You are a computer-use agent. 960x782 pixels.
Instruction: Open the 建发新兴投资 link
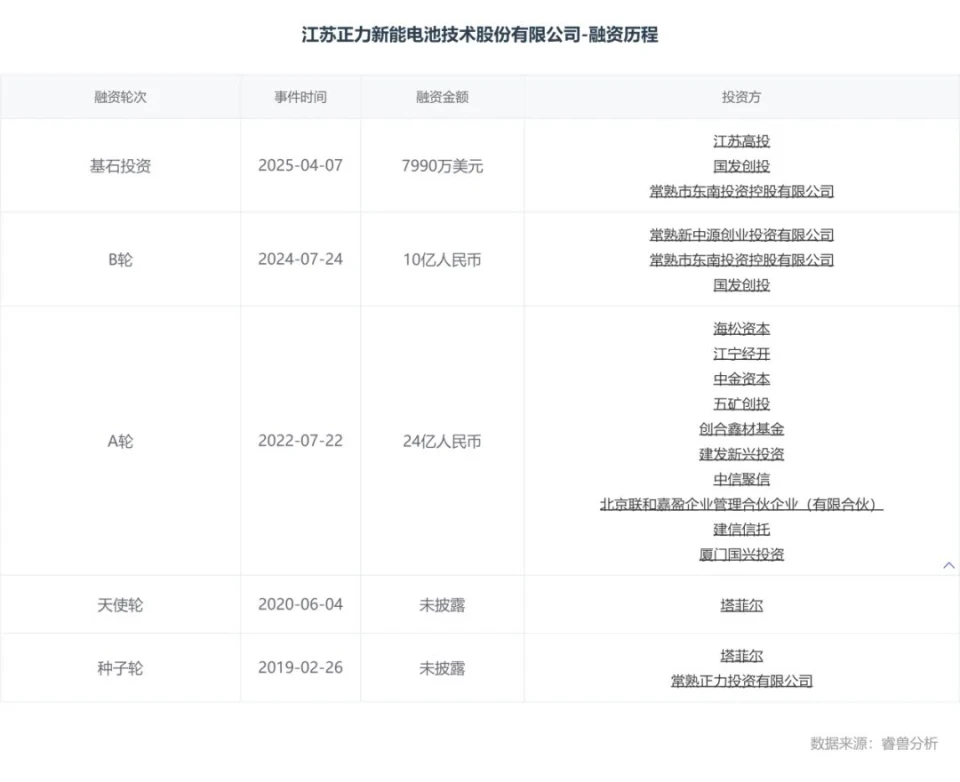[x=741, y=454]
